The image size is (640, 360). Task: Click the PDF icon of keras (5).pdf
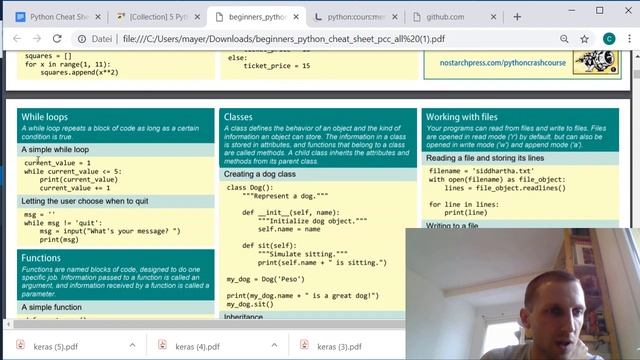click(20, 345)
